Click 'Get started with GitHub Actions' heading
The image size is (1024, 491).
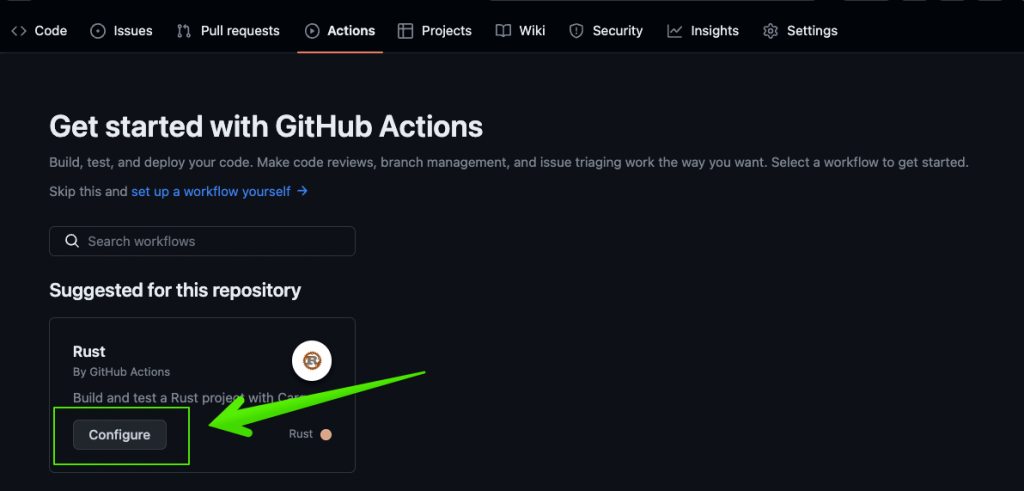(266, 127)
